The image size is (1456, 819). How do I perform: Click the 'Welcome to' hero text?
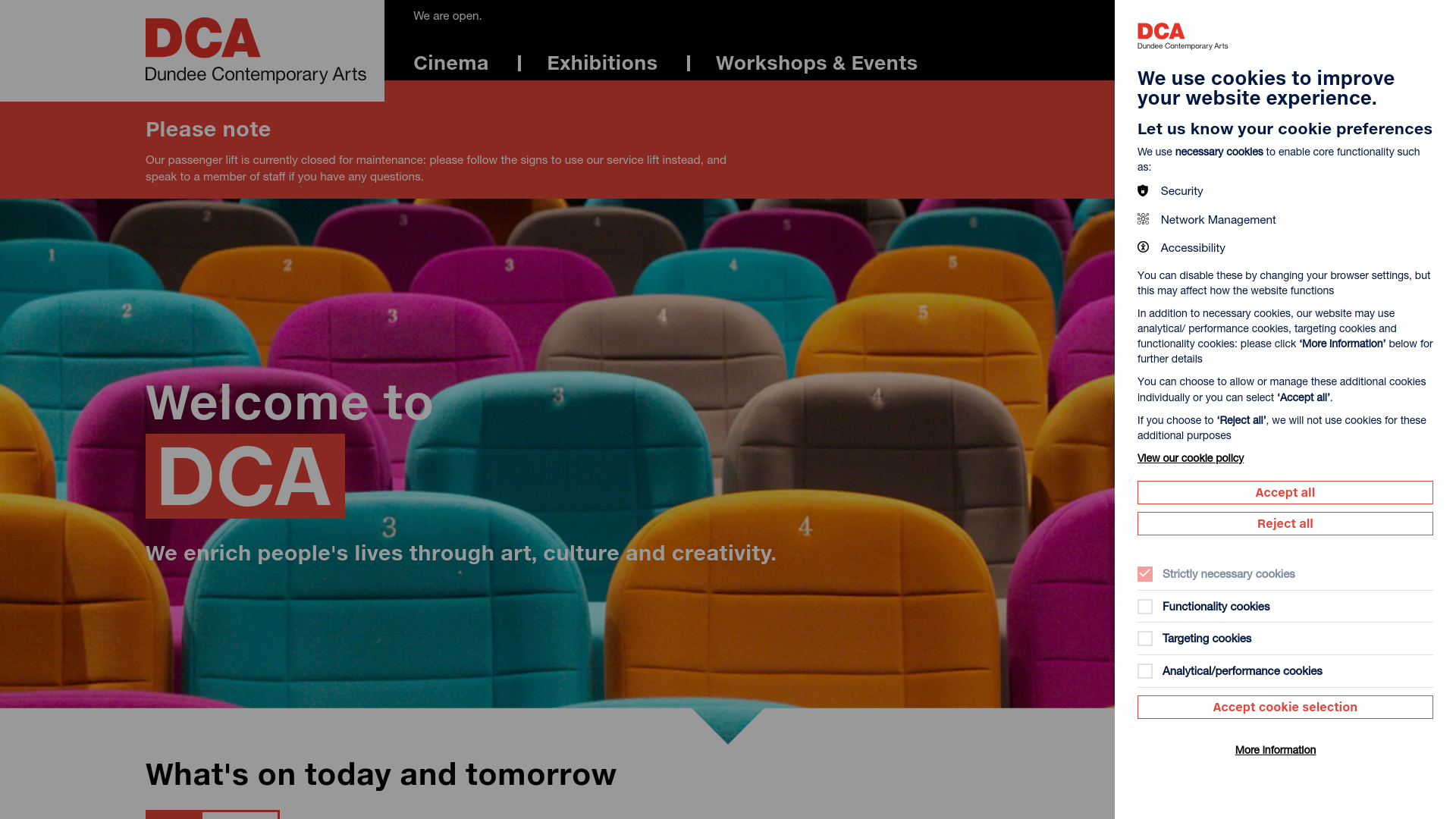(289, 402)
